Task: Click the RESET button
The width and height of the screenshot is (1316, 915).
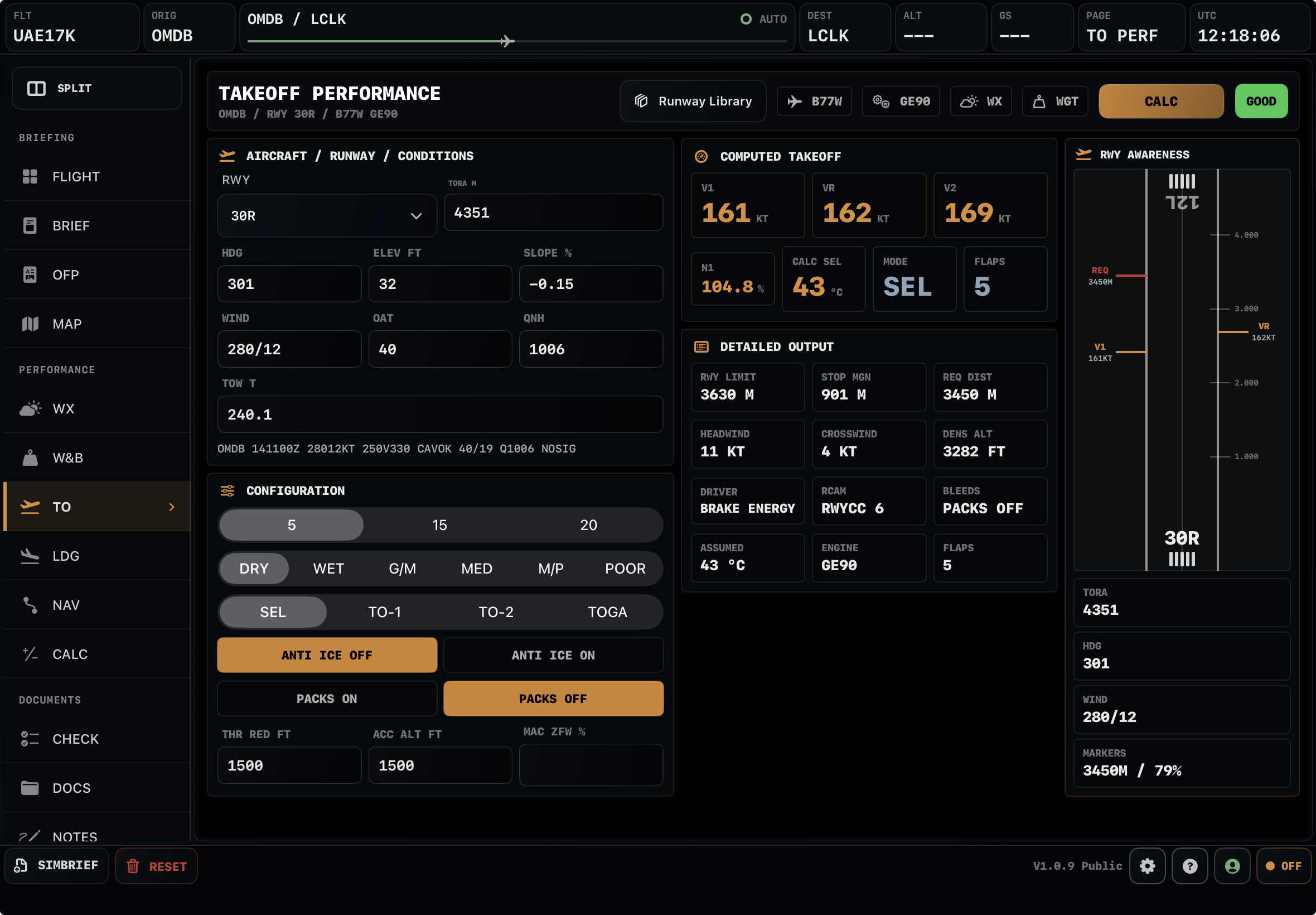Action: click(x=156, y=866)
